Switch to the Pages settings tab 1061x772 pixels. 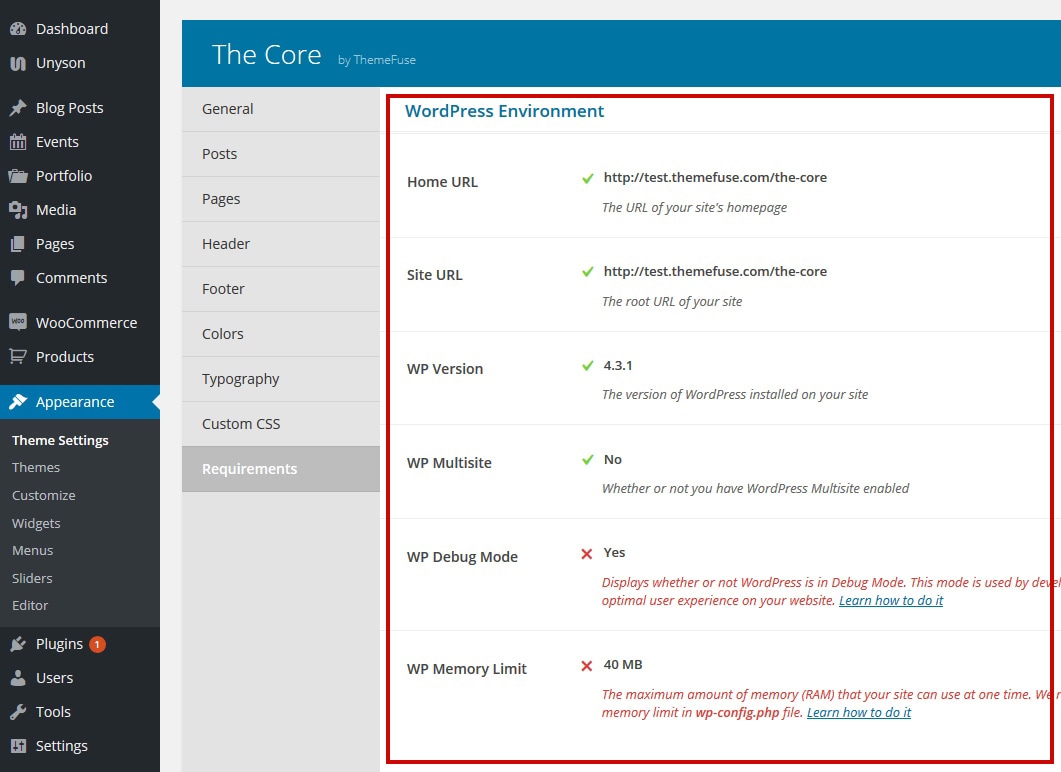click(281, 199)
